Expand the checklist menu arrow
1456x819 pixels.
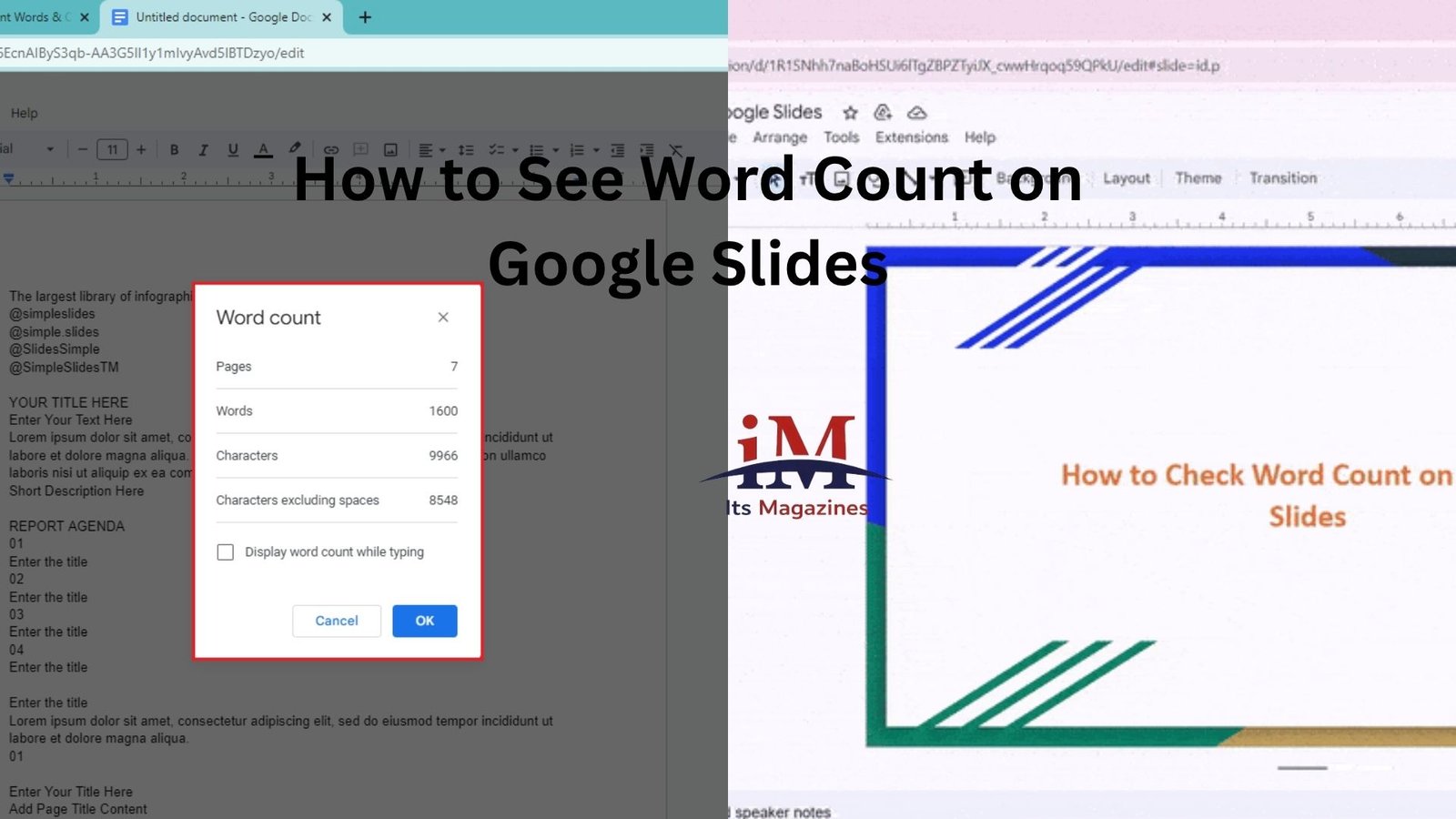515,150
